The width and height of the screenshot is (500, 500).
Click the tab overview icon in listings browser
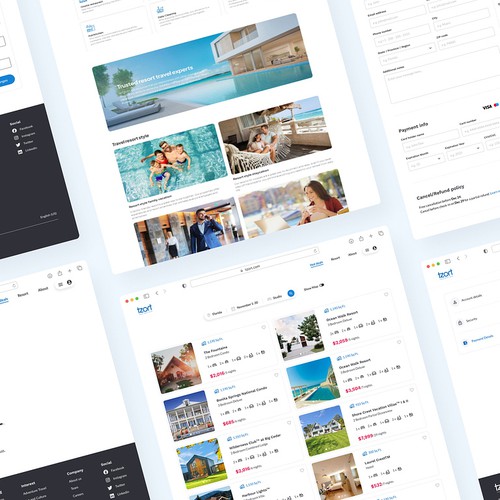pyautogui.click(x=381, y=233)
